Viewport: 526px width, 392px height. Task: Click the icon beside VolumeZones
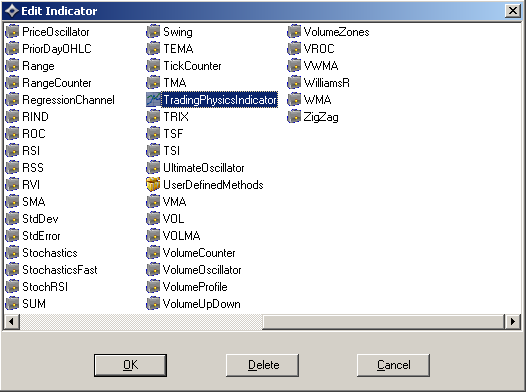(x=294, y=32)
